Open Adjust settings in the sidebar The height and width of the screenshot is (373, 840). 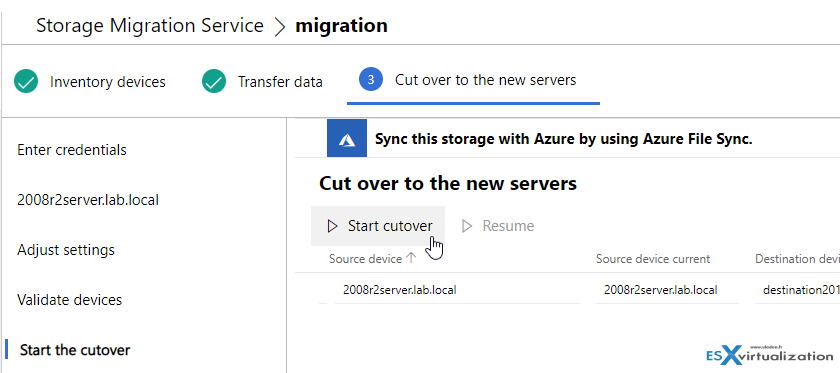66,250
